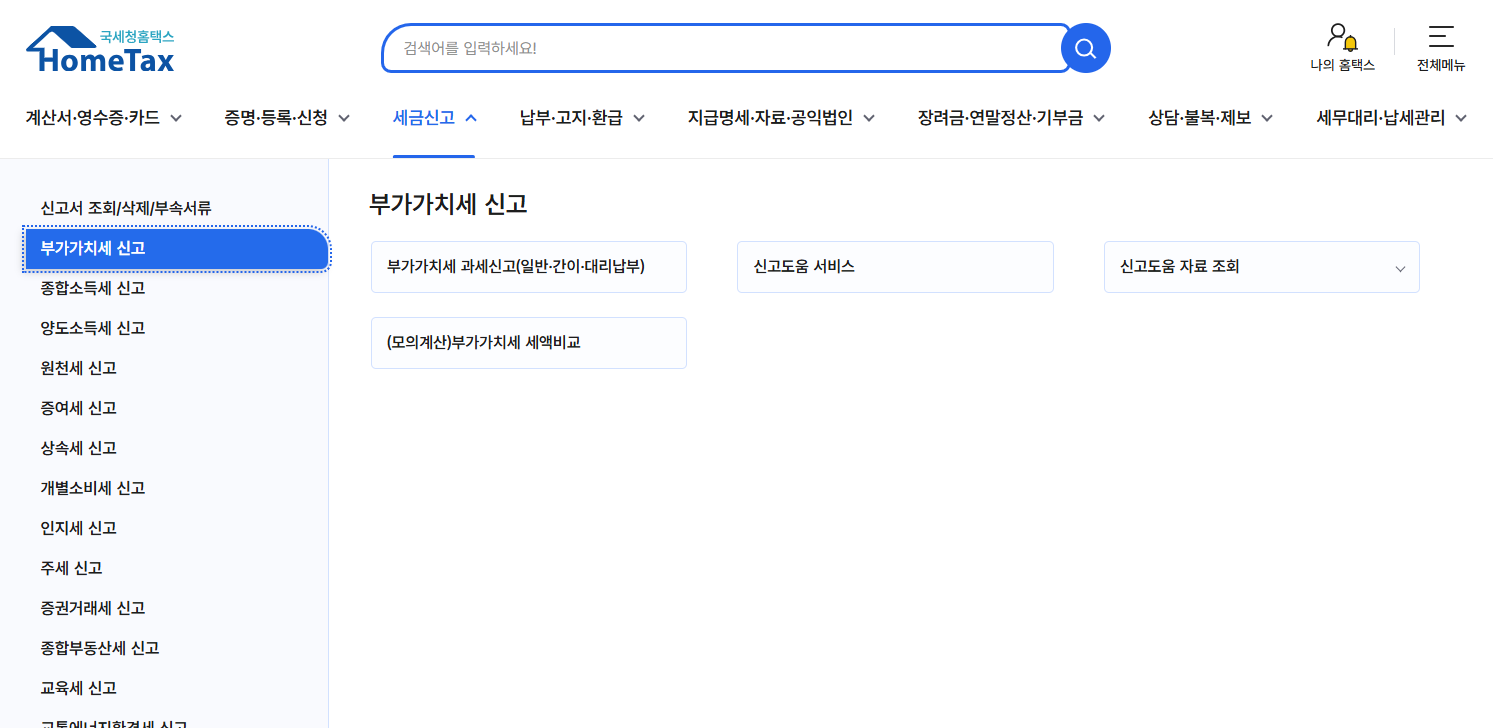The image size is (1493, 728).
Task: Click the search magnifier icon
Action: pos(1085,47)
